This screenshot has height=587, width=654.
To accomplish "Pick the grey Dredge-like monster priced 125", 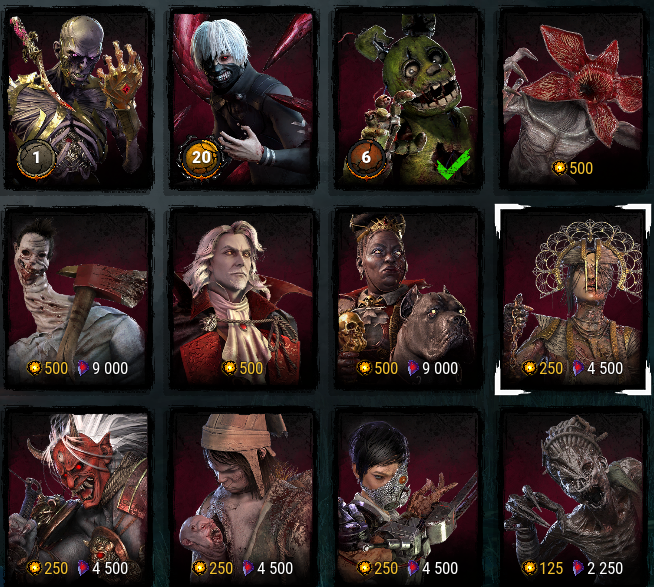I will pyautogui.click(x=573, y=498).
